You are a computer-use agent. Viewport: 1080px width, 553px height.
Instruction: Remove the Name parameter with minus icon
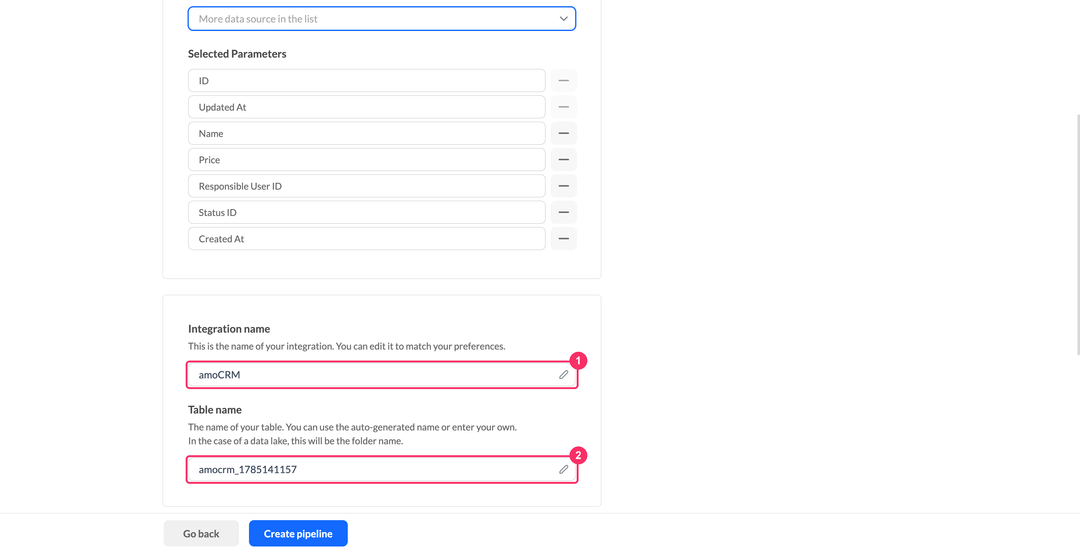(563, 134)
